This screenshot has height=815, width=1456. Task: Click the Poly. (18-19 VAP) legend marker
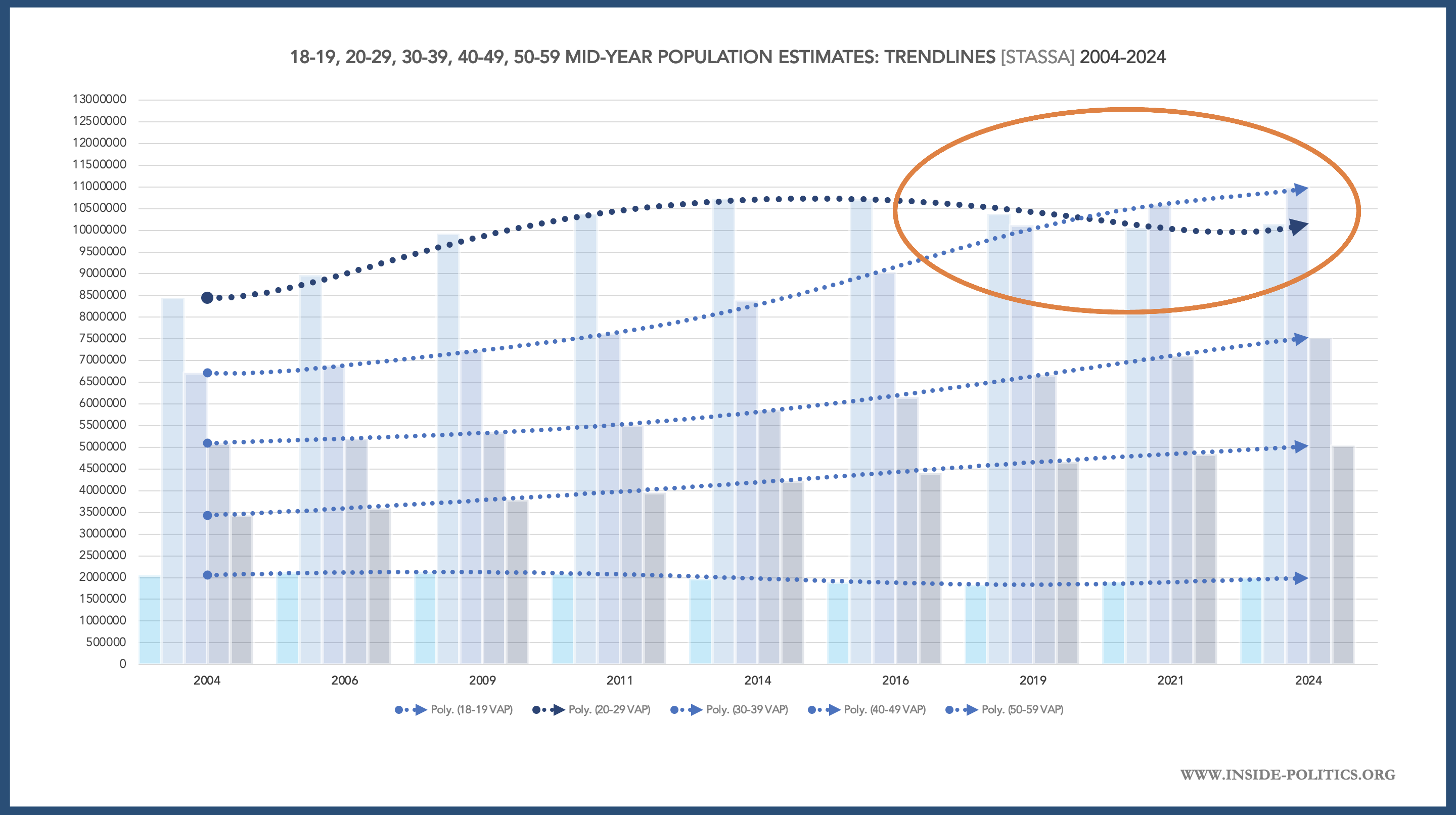[411, 710]
